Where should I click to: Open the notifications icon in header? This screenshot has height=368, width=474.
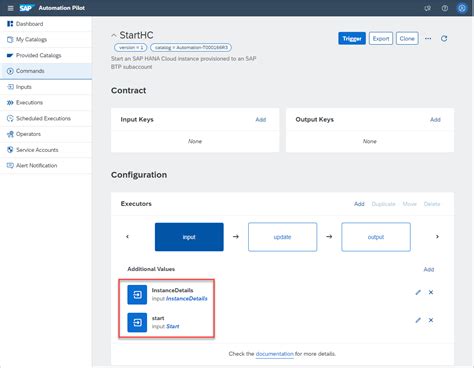point(428,8)
